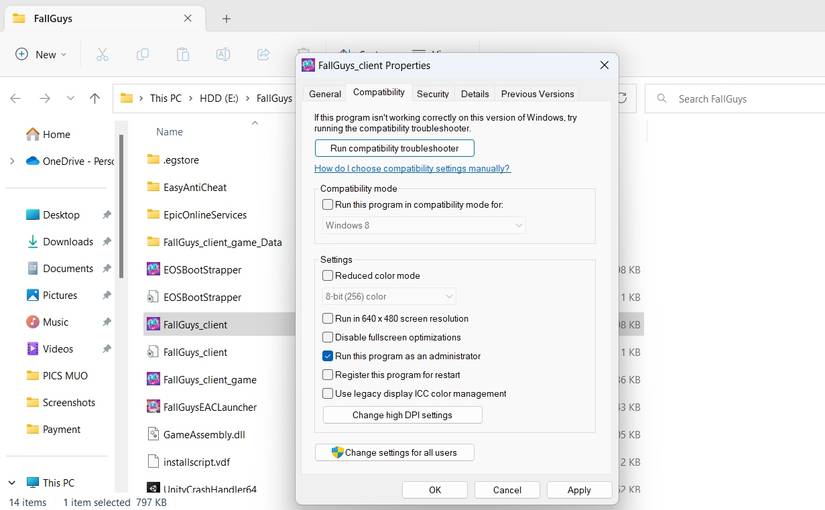Click Run compatibility troubleshooter button

(x=395, y=148)
